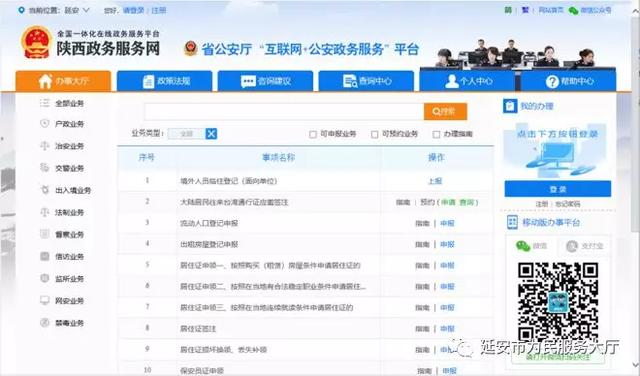Screen dimensions: 640x376
Task: Open 指南 for 大陆居民往来台湾通行证 row
Action: (403, 202)
